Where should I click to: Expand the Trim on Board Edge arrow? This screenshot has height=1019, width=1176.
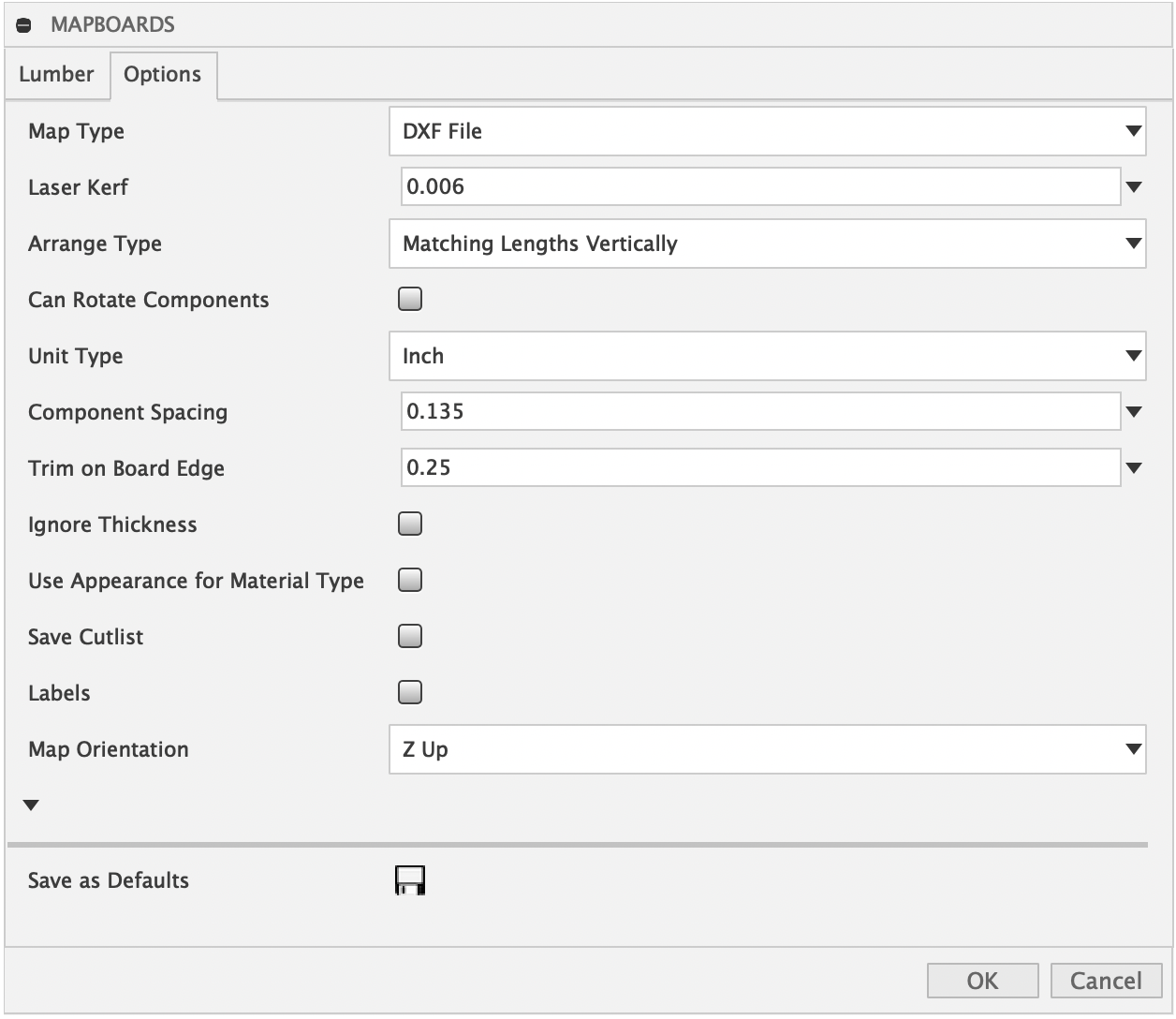pyautogui.click(x=1134, y=468)
